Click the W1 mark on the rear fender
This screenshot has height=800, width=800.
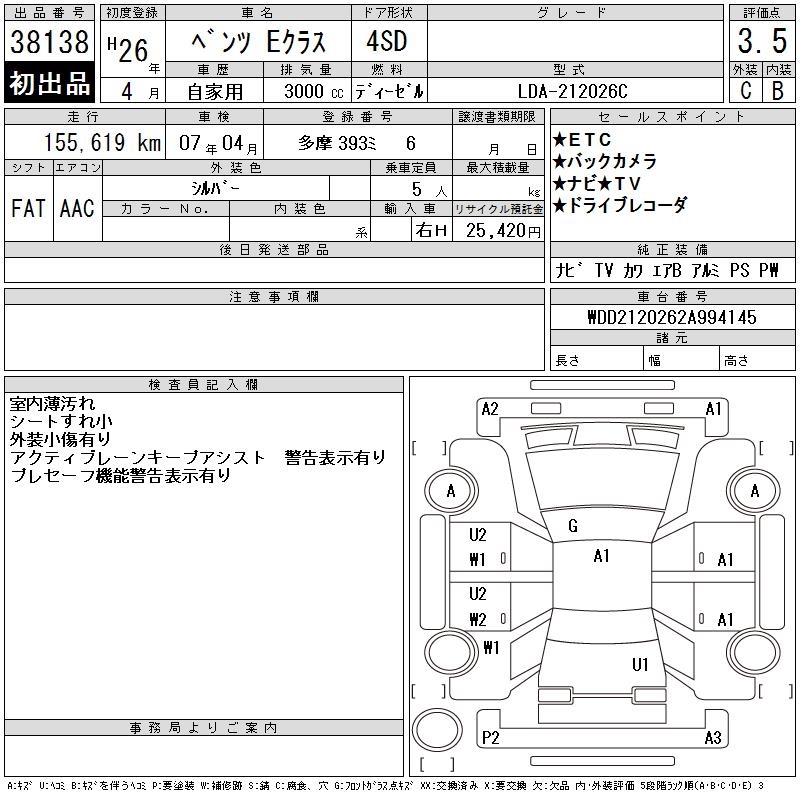491,647
